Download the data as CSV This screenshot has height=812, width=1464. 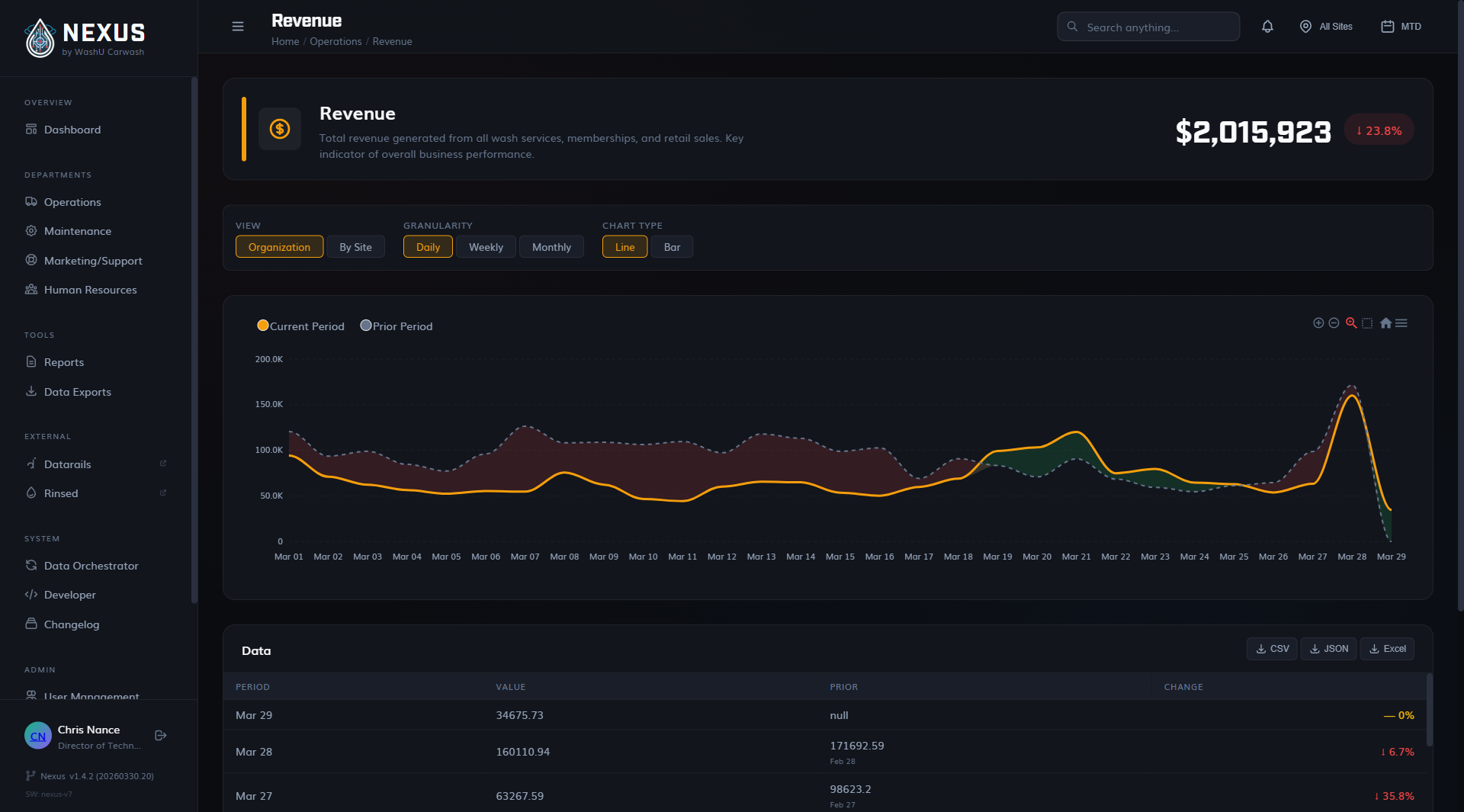pos(1272,649)
